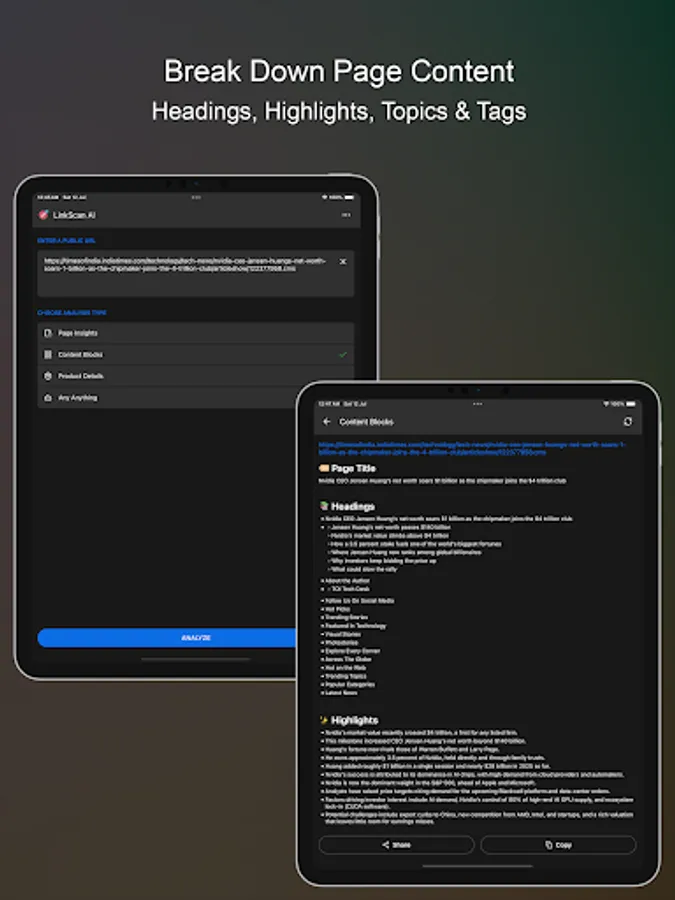The width and height of the screenshot is (675, 900).
Task: Select Page Insights analysis type
Action: click(x=196, y=333)
